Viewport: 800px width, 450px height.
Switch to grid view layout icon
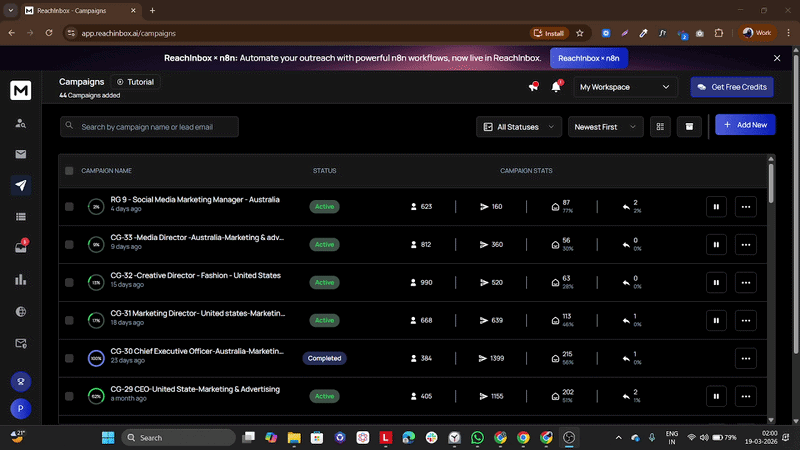pyautogui.click(x=660, y=127)
